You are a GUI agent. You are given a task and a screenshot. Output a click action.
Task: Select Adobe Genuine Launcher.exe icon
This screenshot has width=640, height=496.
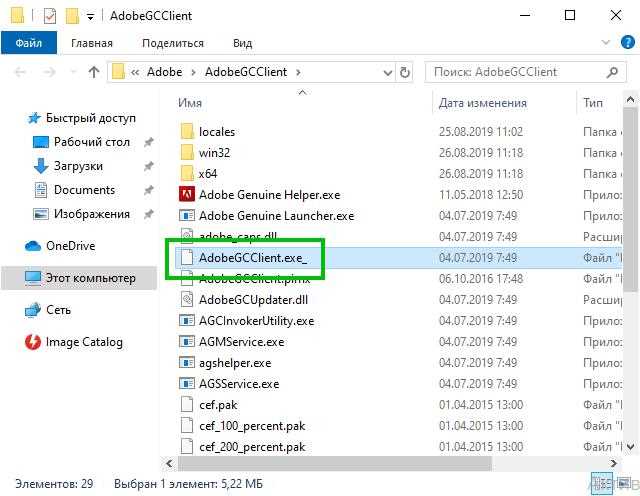tap(187, 216)
